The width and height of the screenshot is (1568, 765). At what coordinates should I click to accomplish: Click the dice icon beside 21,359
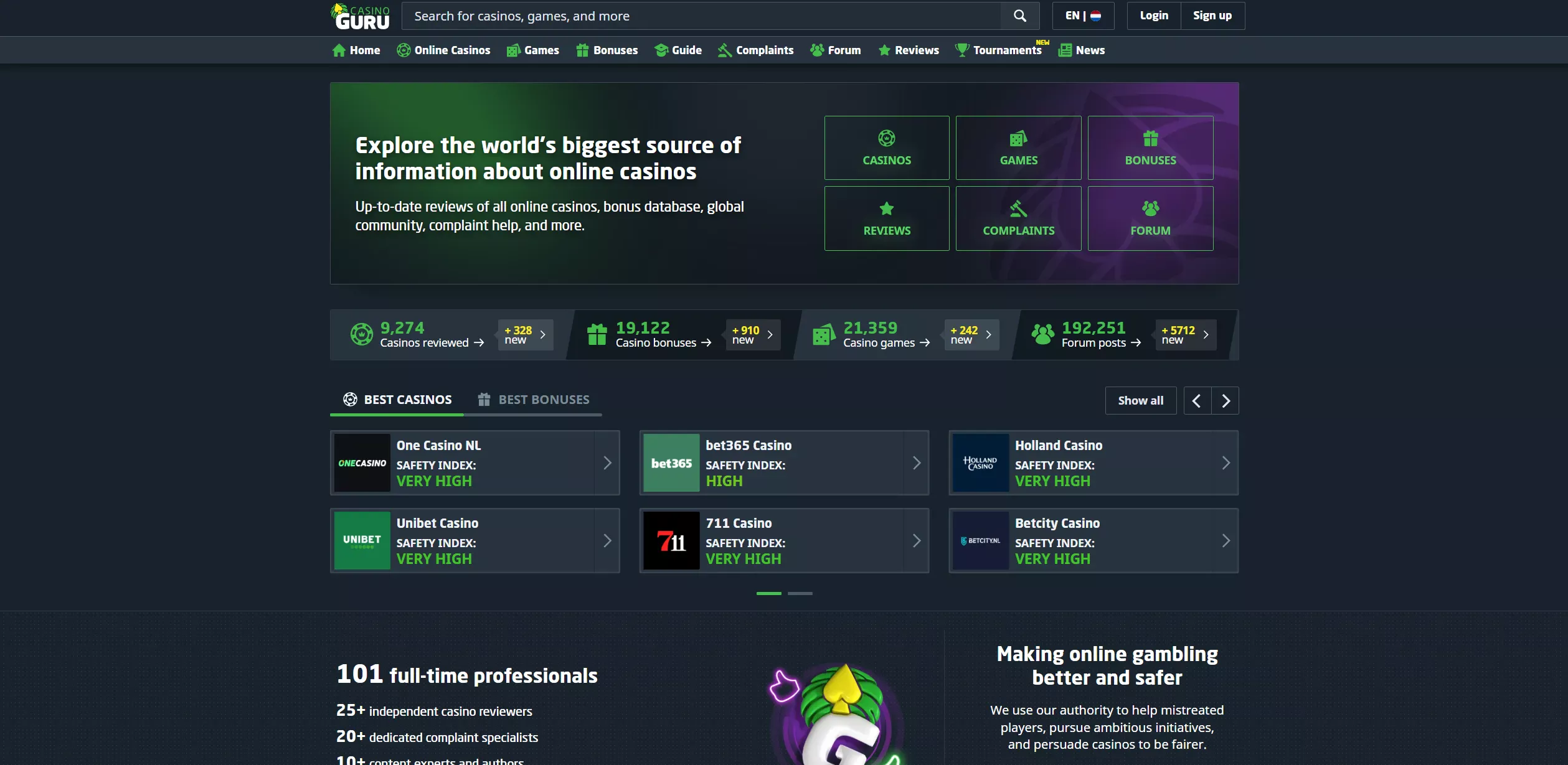[x=823, y=334]
